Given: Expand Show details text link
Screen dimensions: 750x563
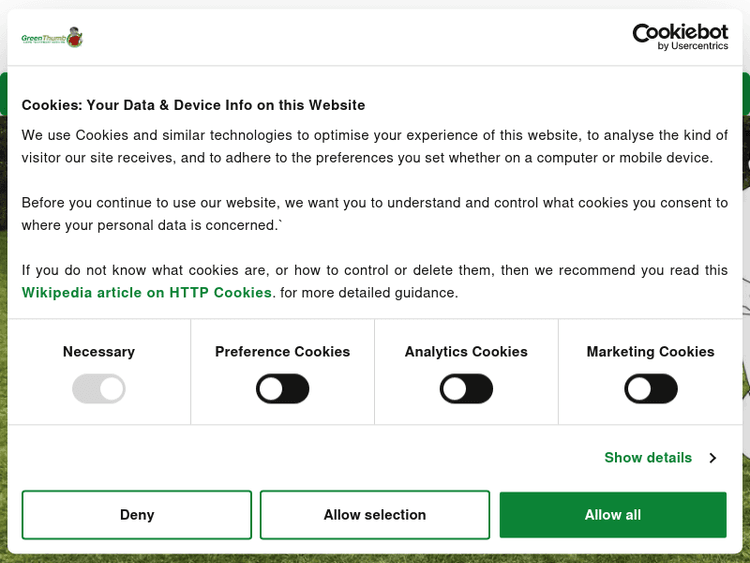Looking at the screenshot, I should pos(647,458).
